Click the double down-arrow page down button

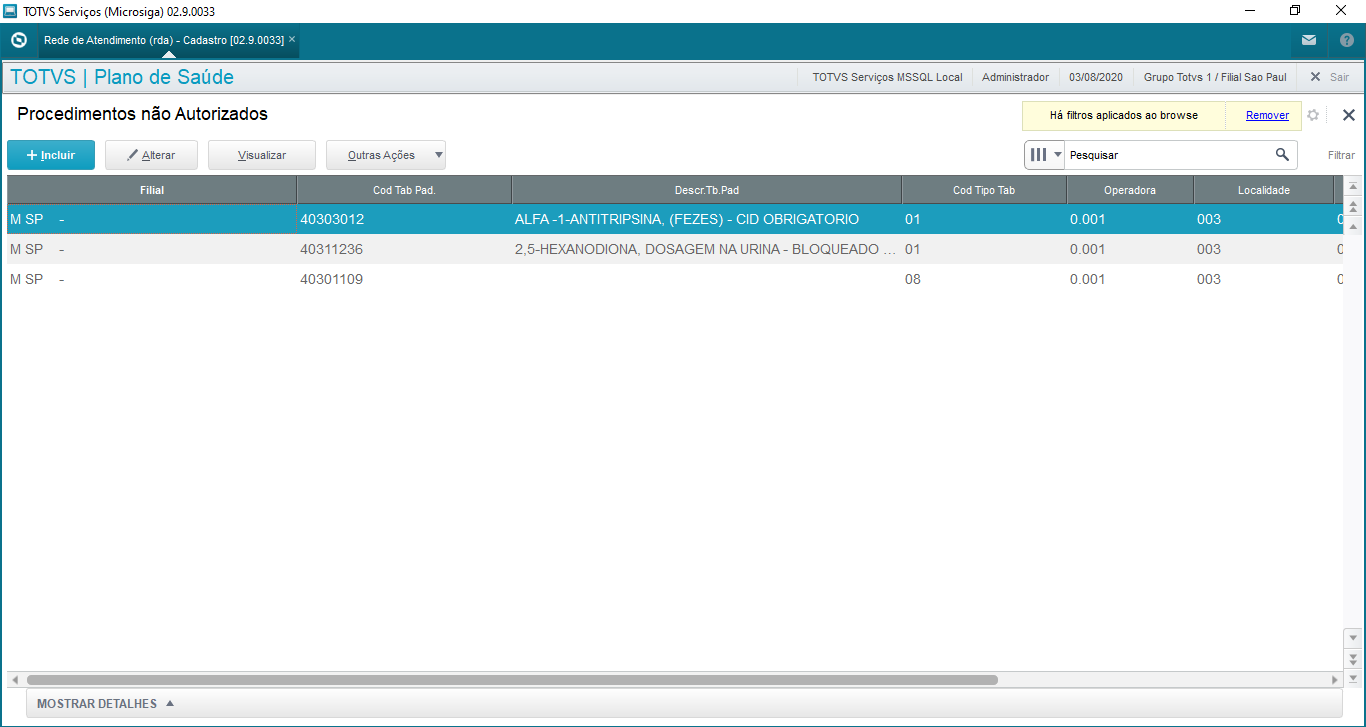click(x=1354, y=658)
